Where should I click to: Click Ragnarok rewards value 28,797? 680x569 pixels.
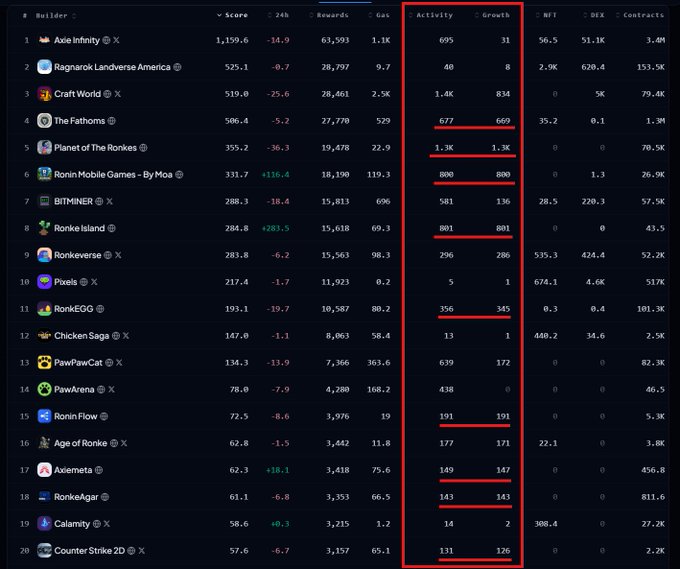point(335,67)
